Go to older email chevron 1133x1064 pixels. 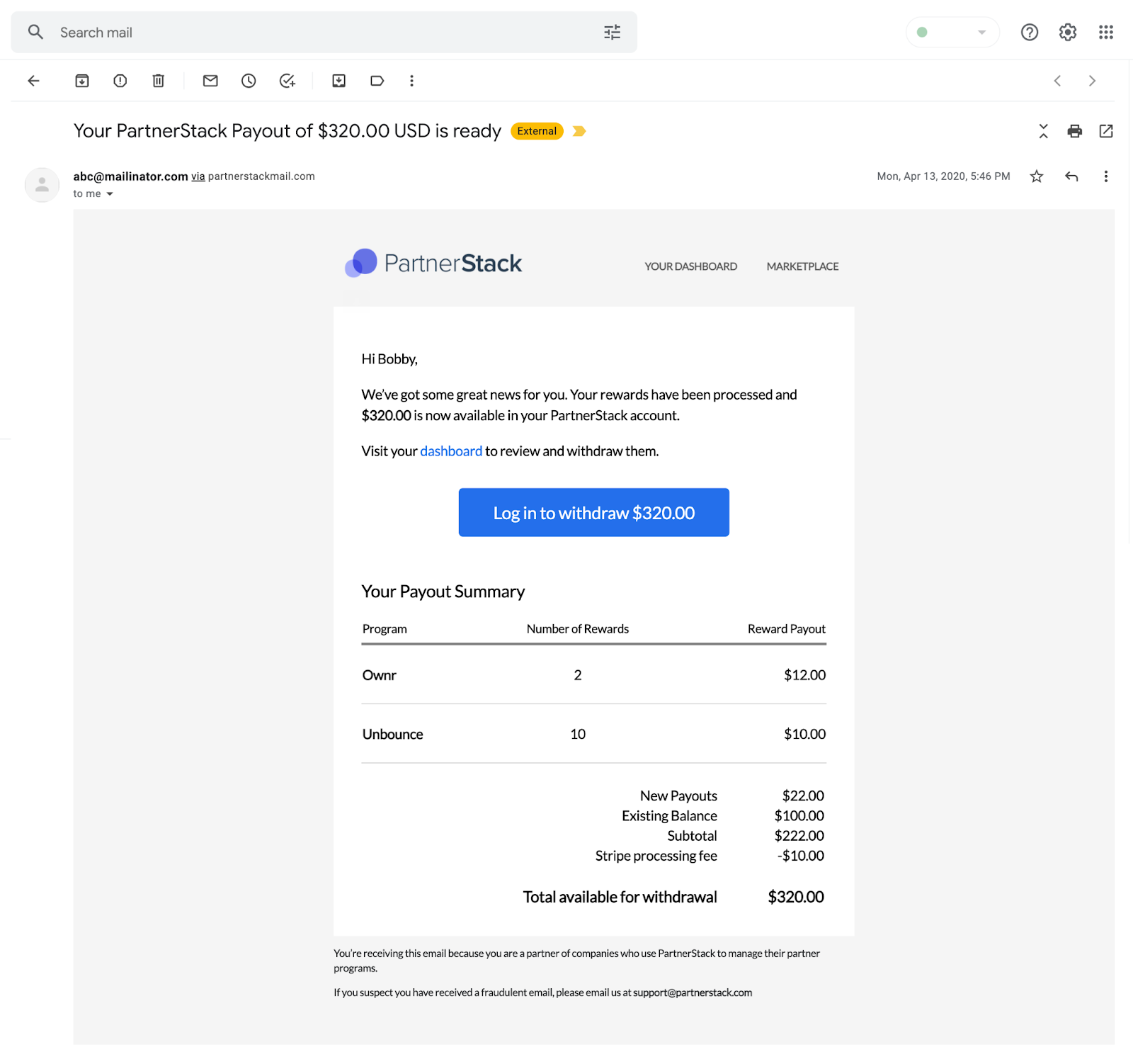pyautogui.click(x=1092, y=81)
